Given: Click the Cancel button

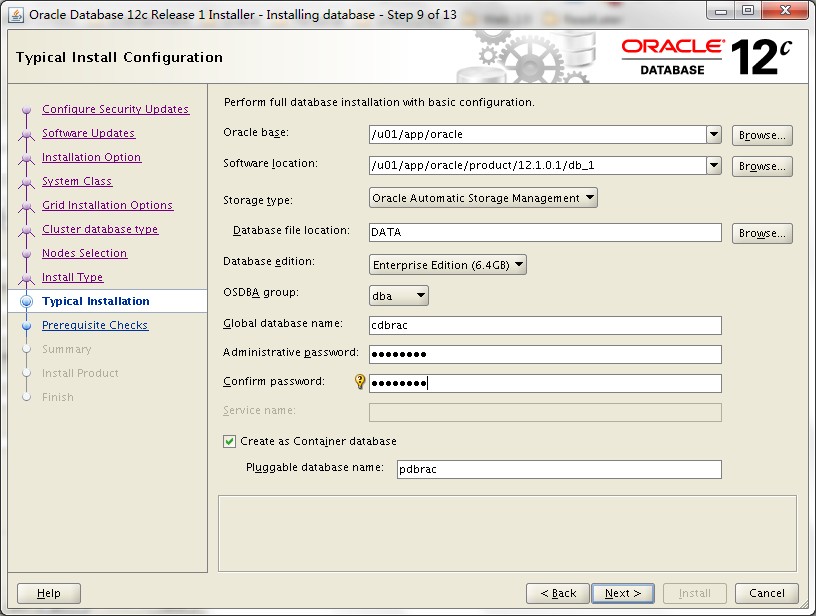Looking at the screenshot, I should click(x=767, y=593).
